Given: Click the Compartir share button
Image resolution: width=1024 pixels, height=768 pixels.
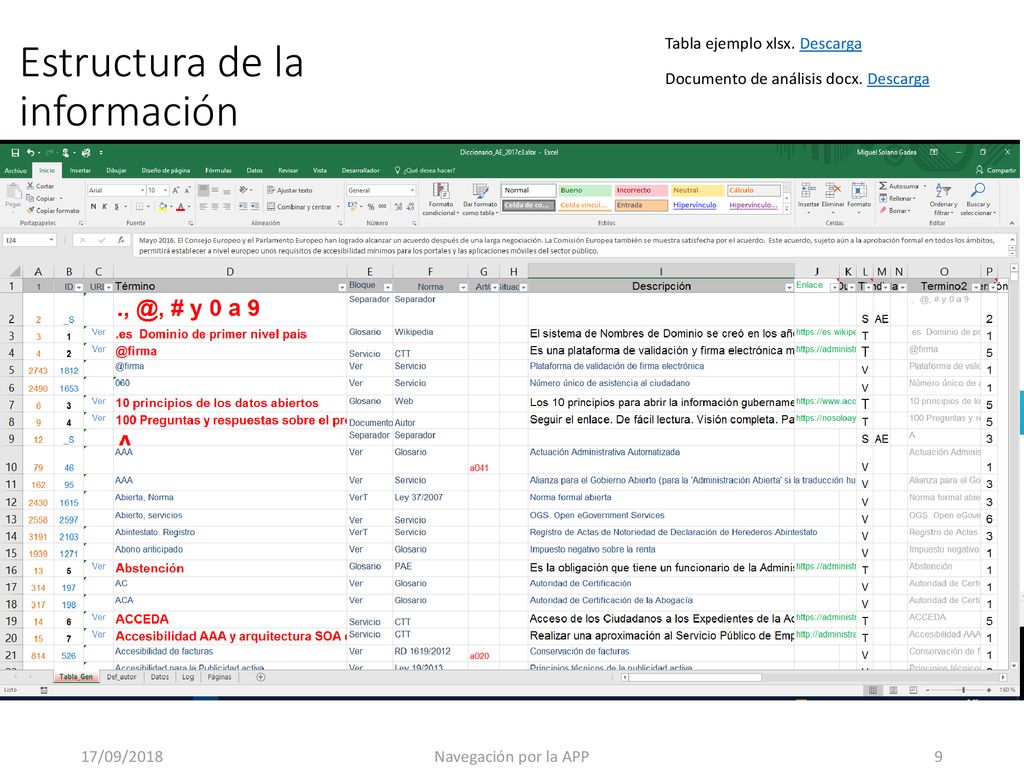Looking at the screenshot, I should 996,170.
